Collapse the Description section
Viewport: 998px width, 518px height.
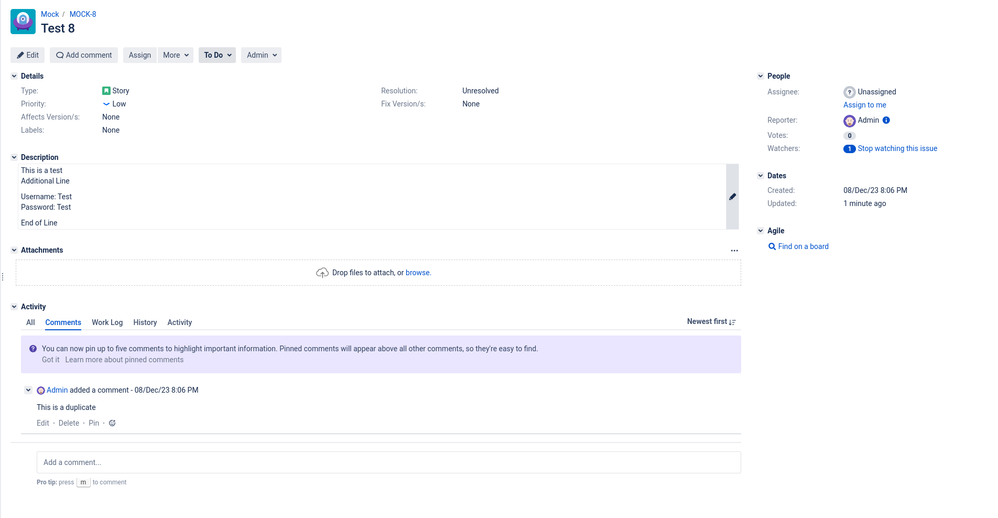pyautogui.click(x=14, y=157)
